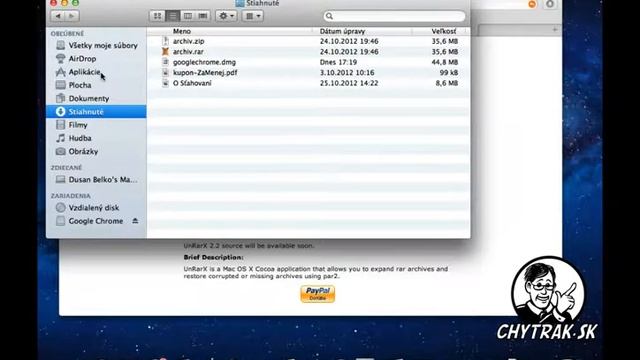Click the Finder search field
This screenshot has height=360, width=640.
coord(394,16)
